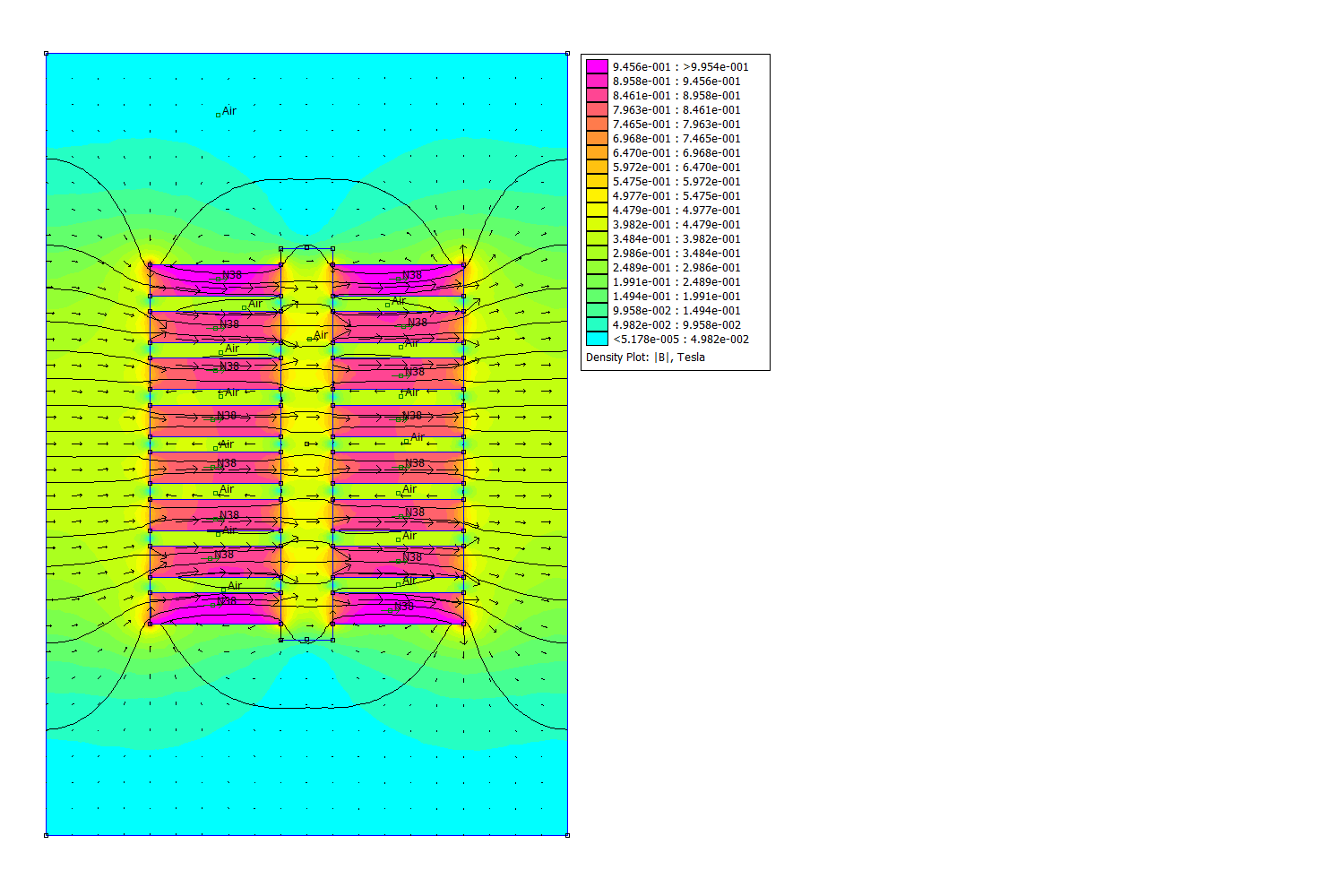
Task: Pick the yellow swatch for 4.977e-001 : 5.475e-001
Action: click(597, 195)
